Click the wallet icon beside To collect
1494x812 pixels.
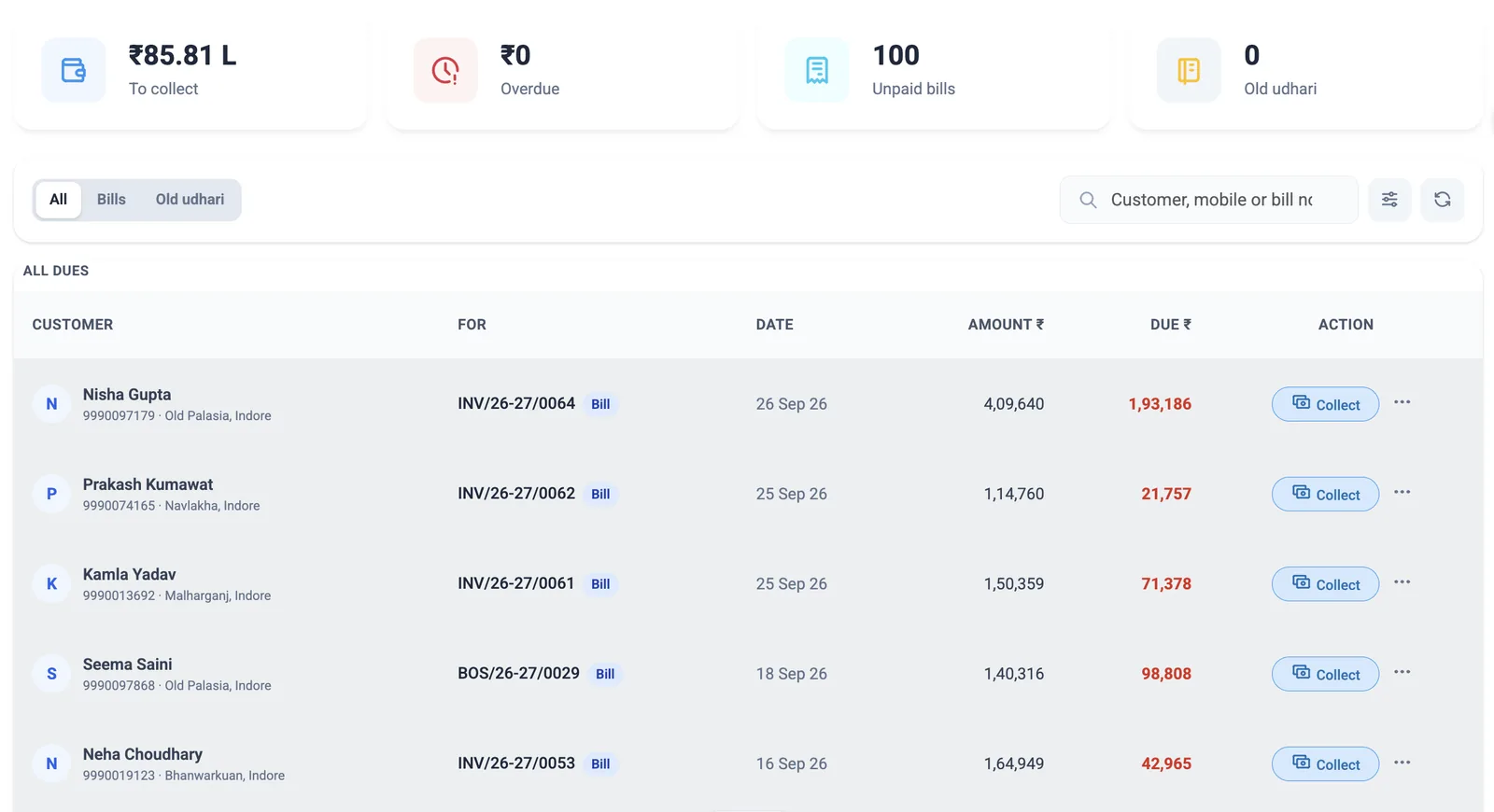74,70
